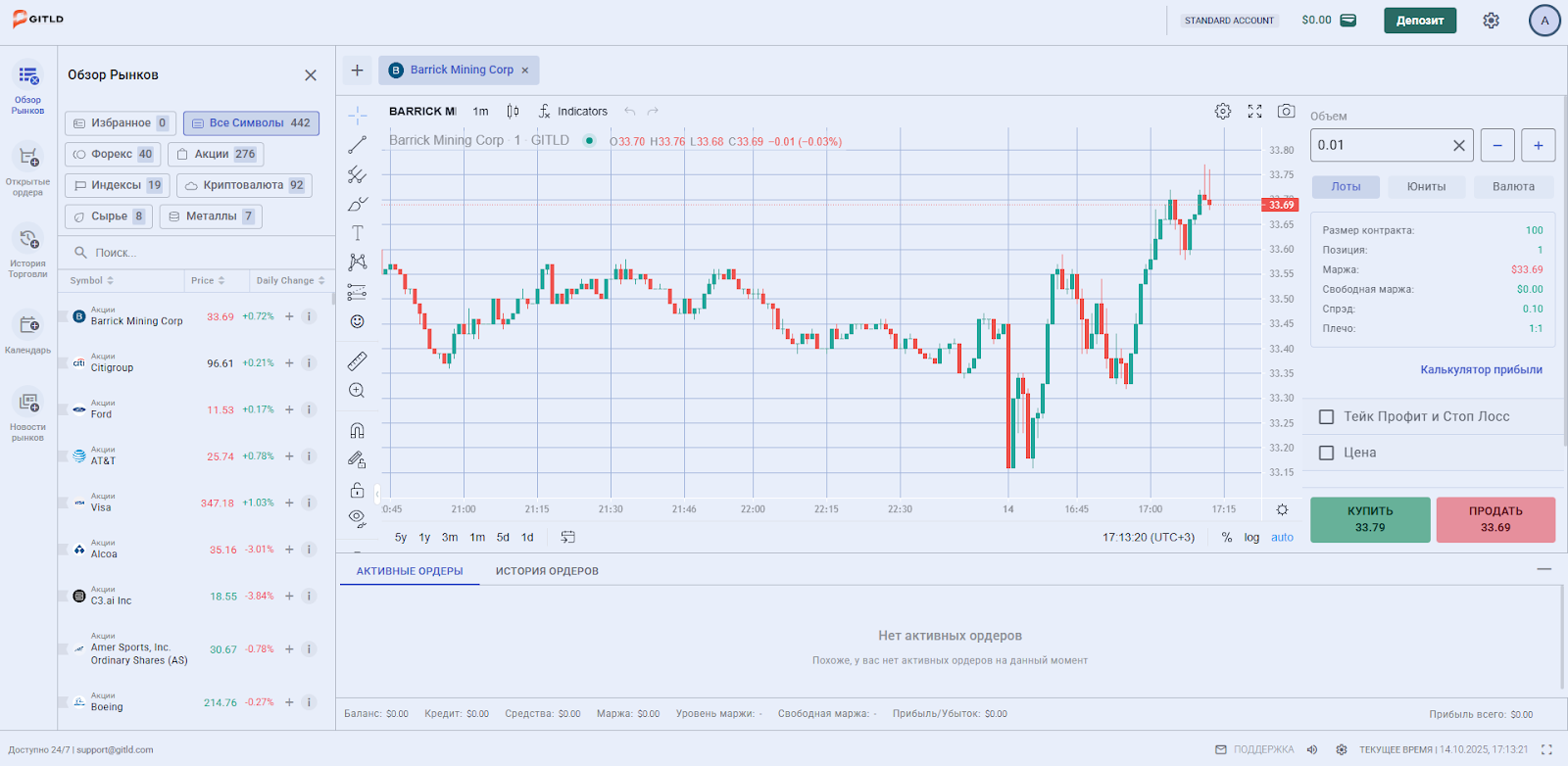1568x766 pixels.
Task: Click the symbol search field
Action: pyautogui.click(x=196, y=253)
